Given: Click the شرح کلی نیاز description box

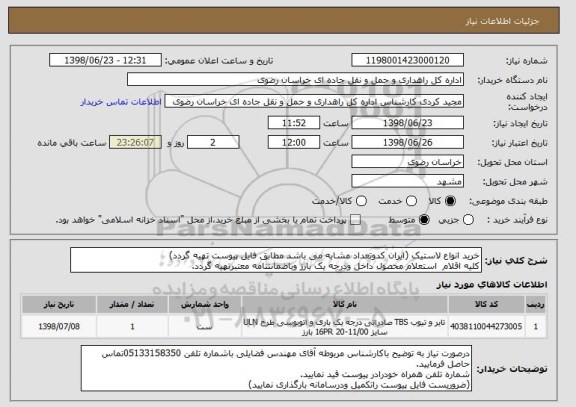Looking at the screenshot, I should (276, 260).
